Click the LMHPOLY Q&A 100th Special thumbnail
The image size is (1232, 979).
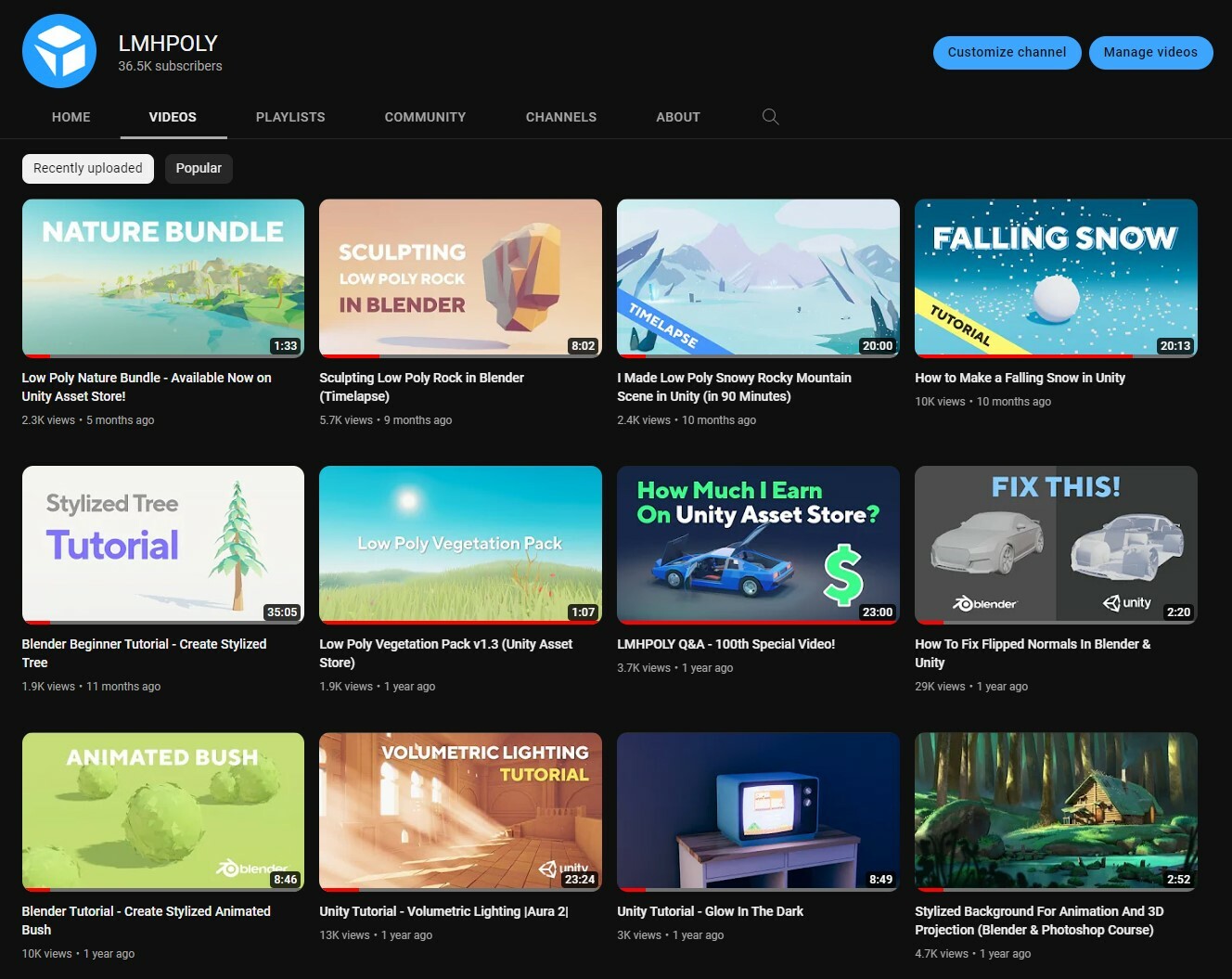click(x=758, y=544)
